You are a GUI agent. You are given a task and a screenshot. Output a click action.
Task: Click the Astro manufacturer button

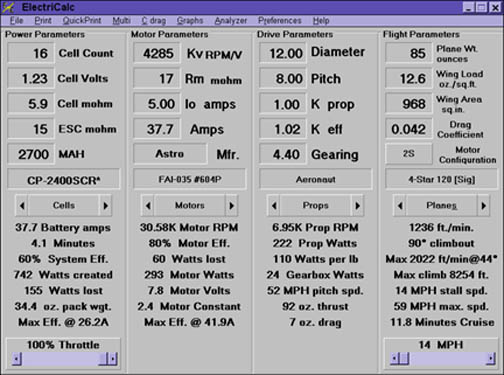pyautogui.click(x=170, y=154)
